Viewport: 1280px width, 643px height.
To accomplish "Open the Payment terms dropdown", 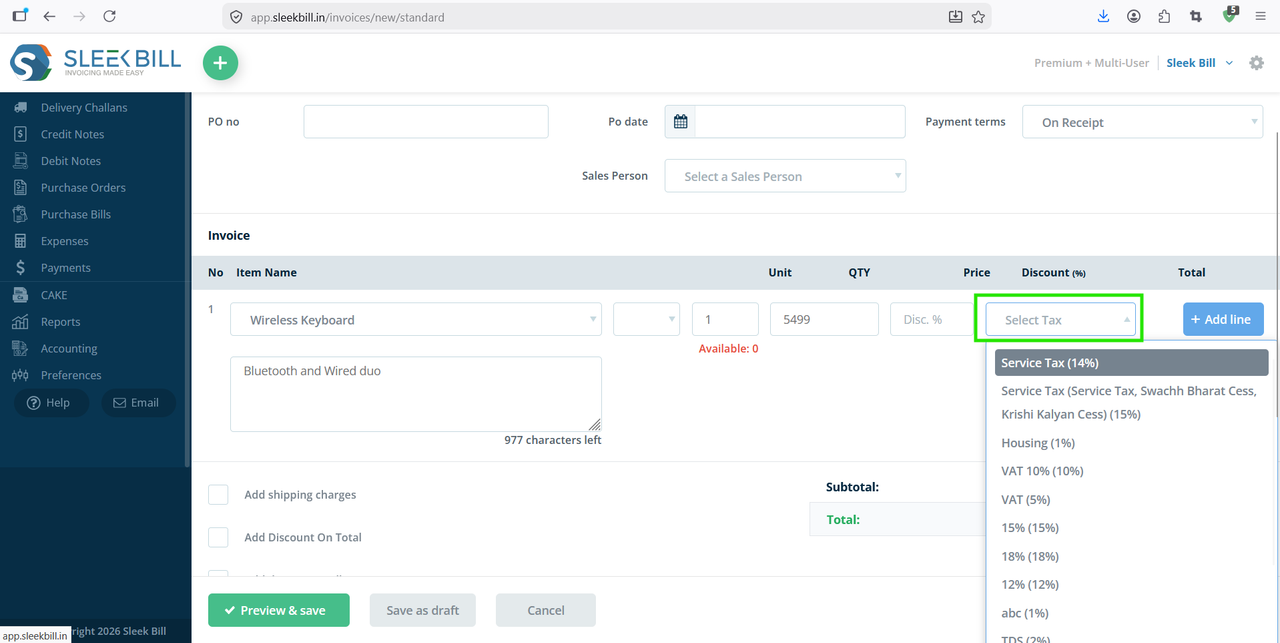I will tap(1142, 122).
